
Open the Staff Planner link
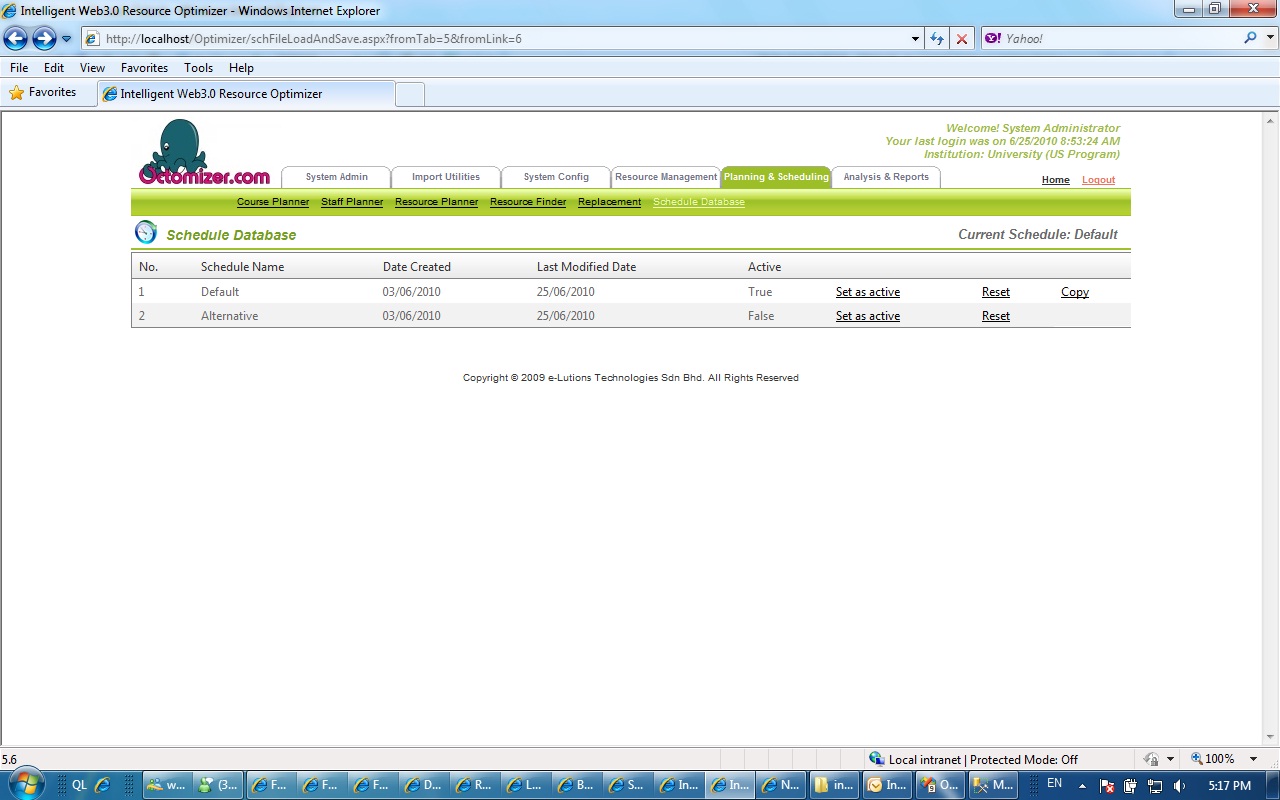352,202
